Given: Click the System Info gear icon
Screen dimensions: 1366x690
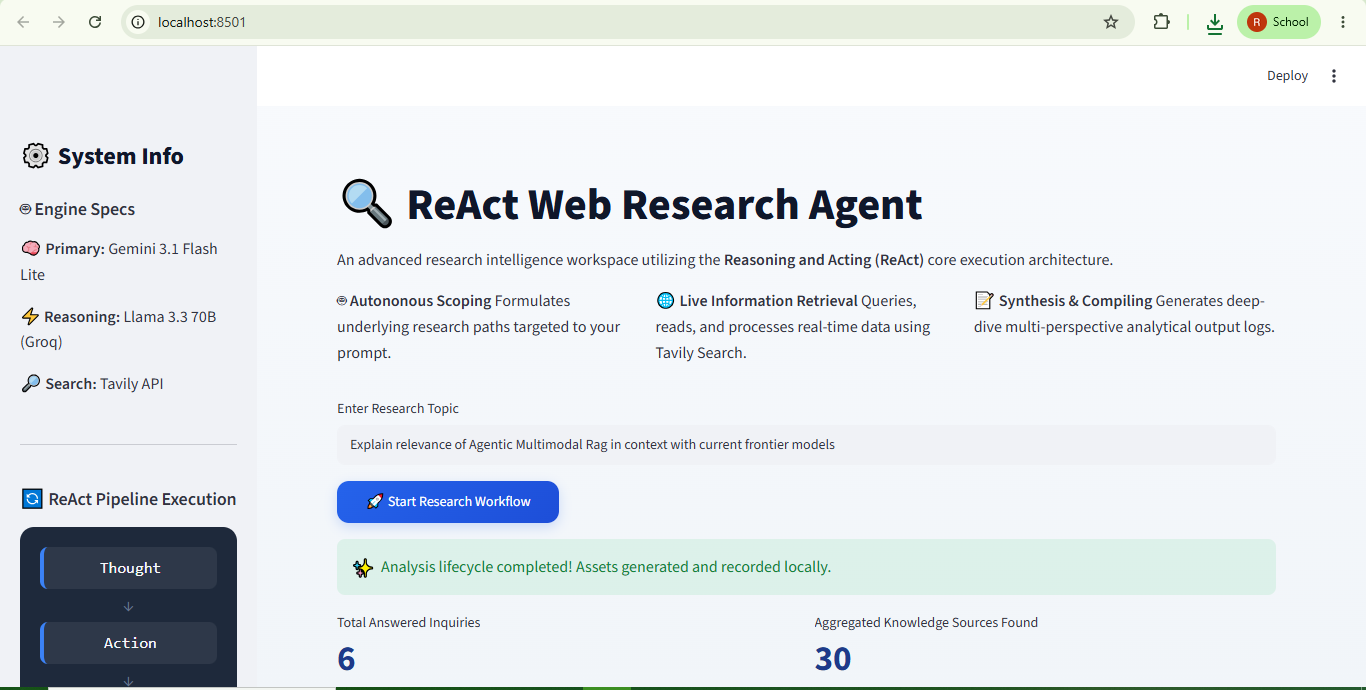Looking at the screenshot, I should pos(35,156).
